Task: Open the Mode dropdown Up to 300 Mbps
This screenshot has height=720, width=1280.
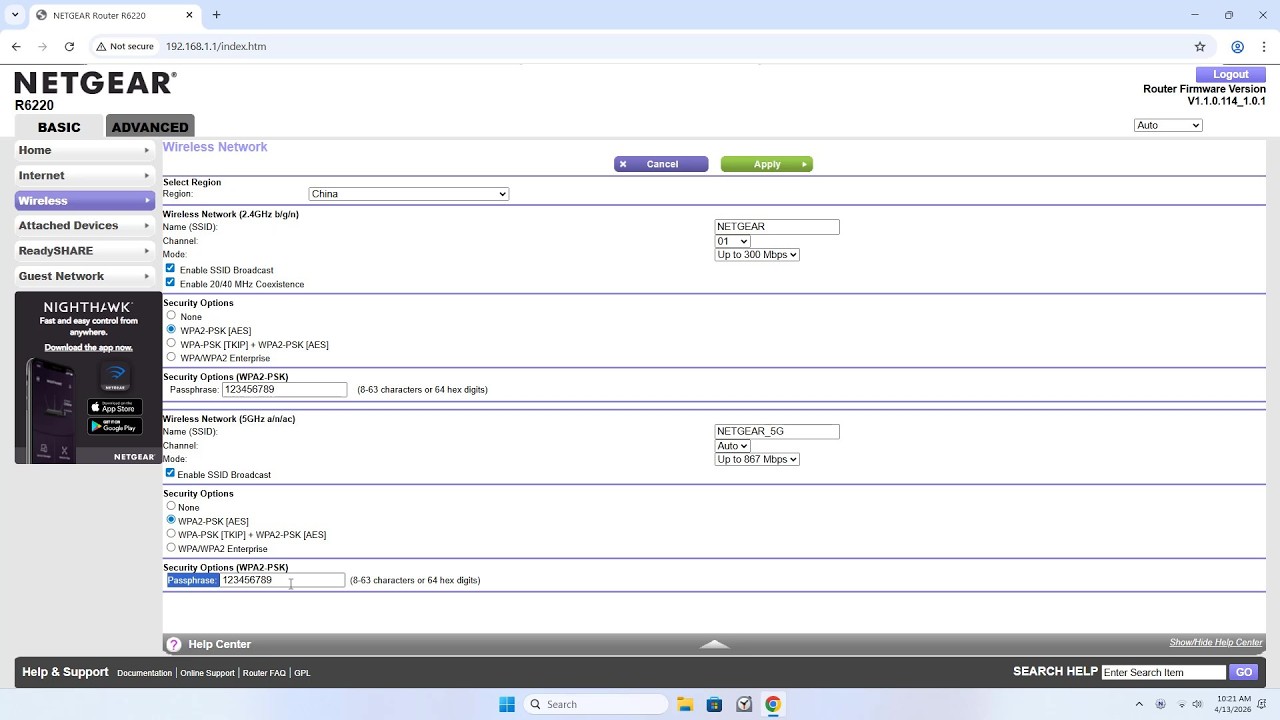Action: (x=757, y=255)
